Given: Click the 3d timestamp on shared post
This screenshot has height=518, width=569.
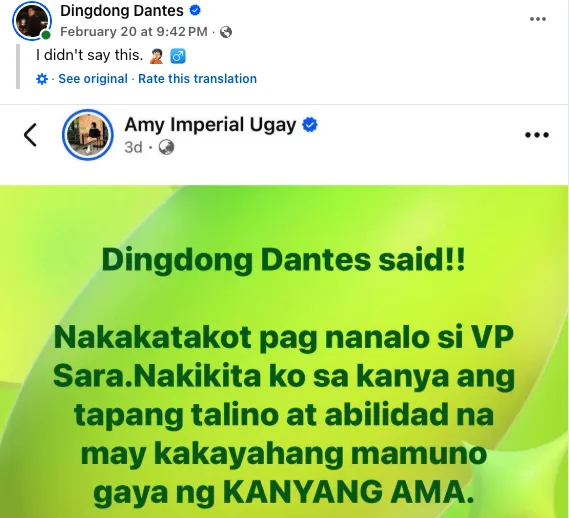Looking at the screenshot, I should click(x=133, y=148).
